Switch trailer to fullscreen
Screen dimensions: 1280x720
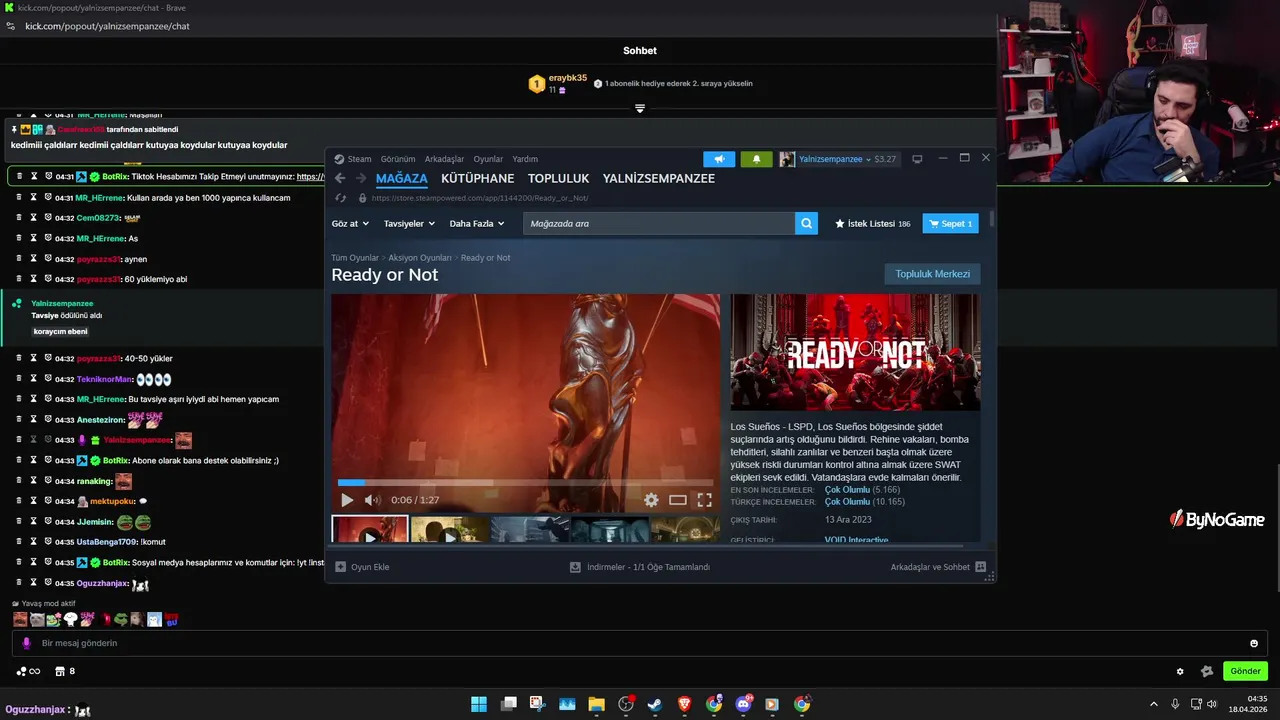click(x=704, y=500)
